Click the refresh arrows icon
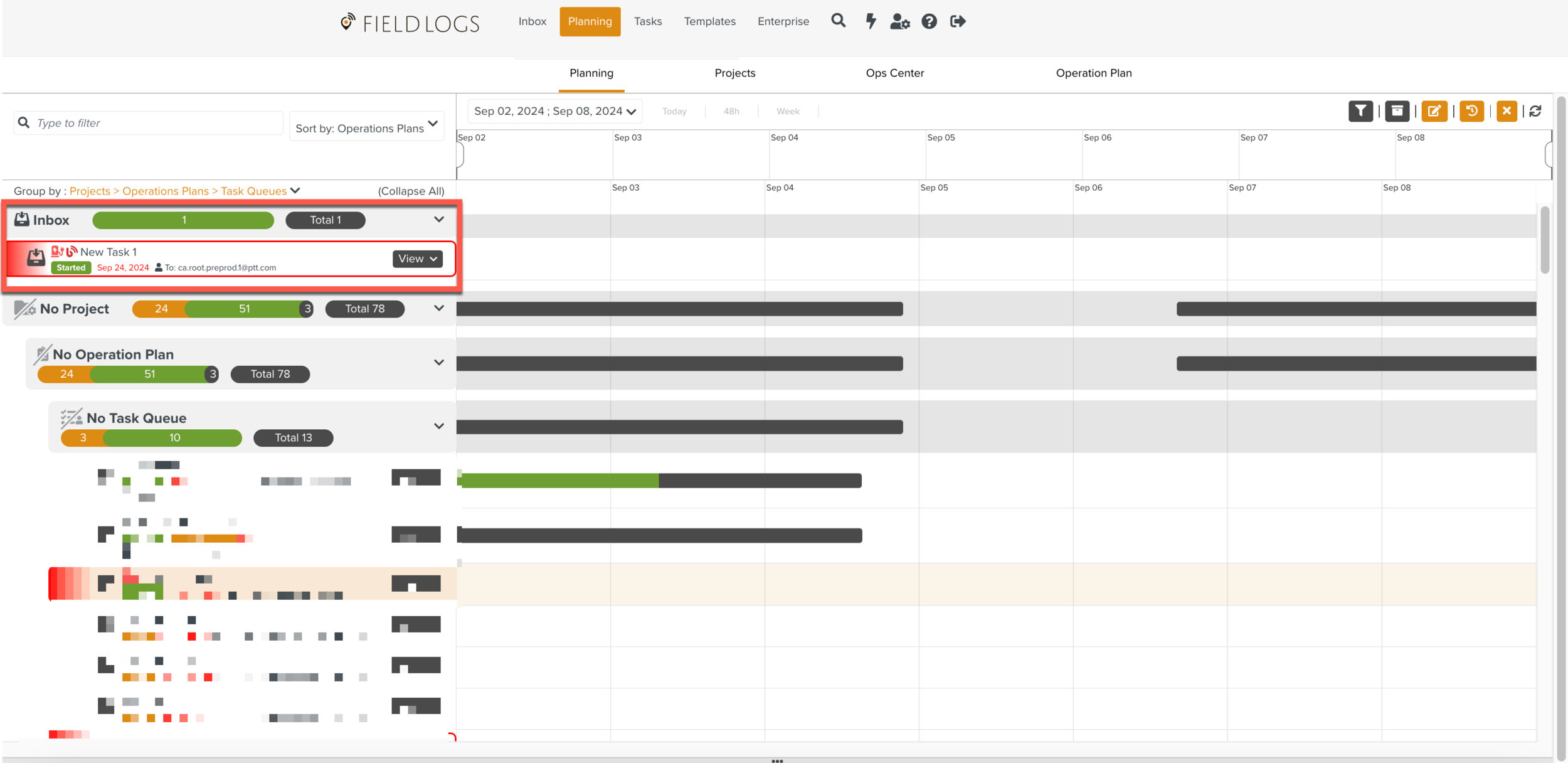Screen dimensions: 1568x763 tap(1535, 111)
